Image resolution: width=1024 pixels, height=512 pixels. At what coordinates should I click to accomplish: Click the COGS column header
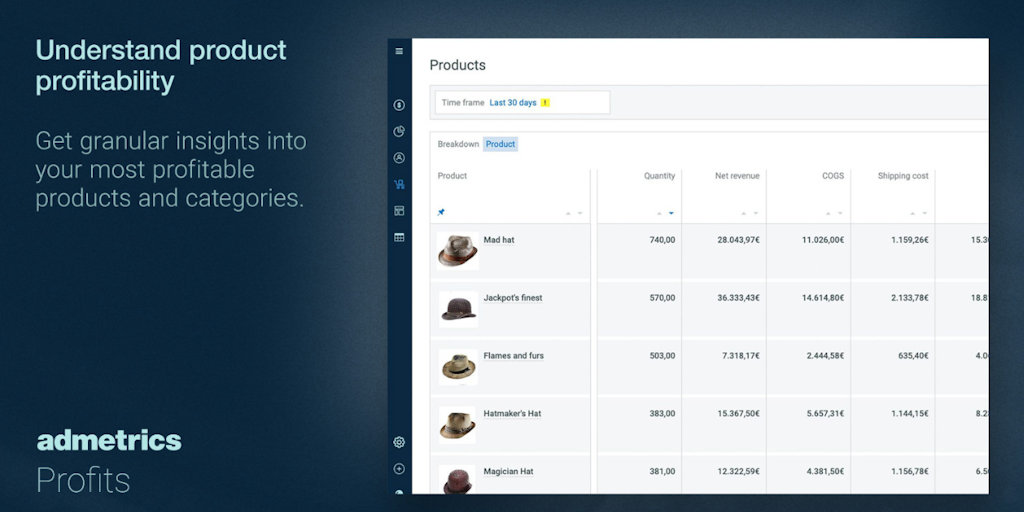point(833,176)
